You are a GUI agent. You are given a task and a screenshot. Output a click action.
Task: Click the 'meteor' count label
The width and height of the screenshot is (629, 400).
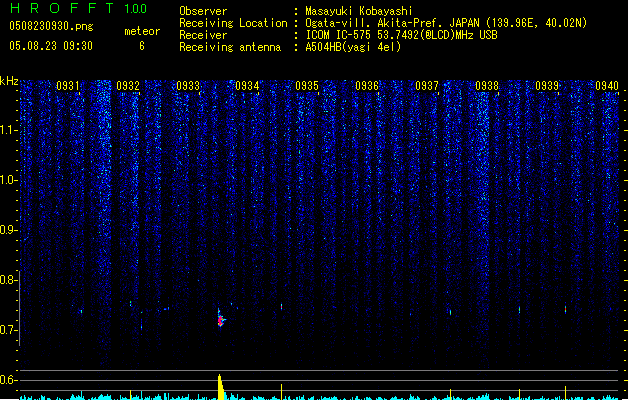[x=142, y=31]
